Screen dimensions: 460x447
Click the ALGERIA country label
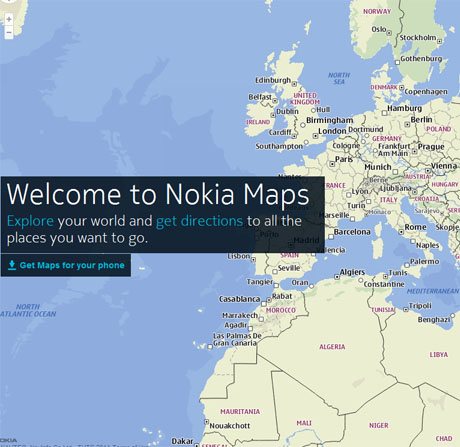(x=332, y=347)
